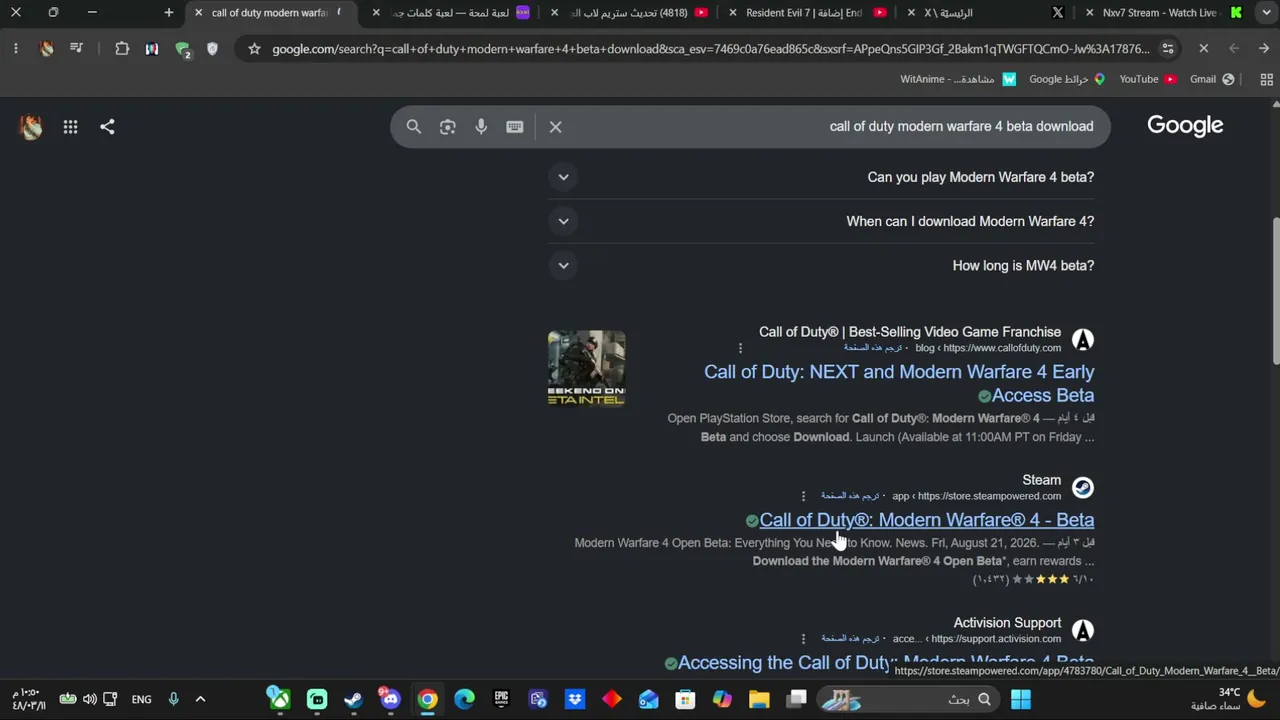Open the Xbox app from the taskbar
Viewport: 1280px width, 720px height.
(x=279, y=700)
